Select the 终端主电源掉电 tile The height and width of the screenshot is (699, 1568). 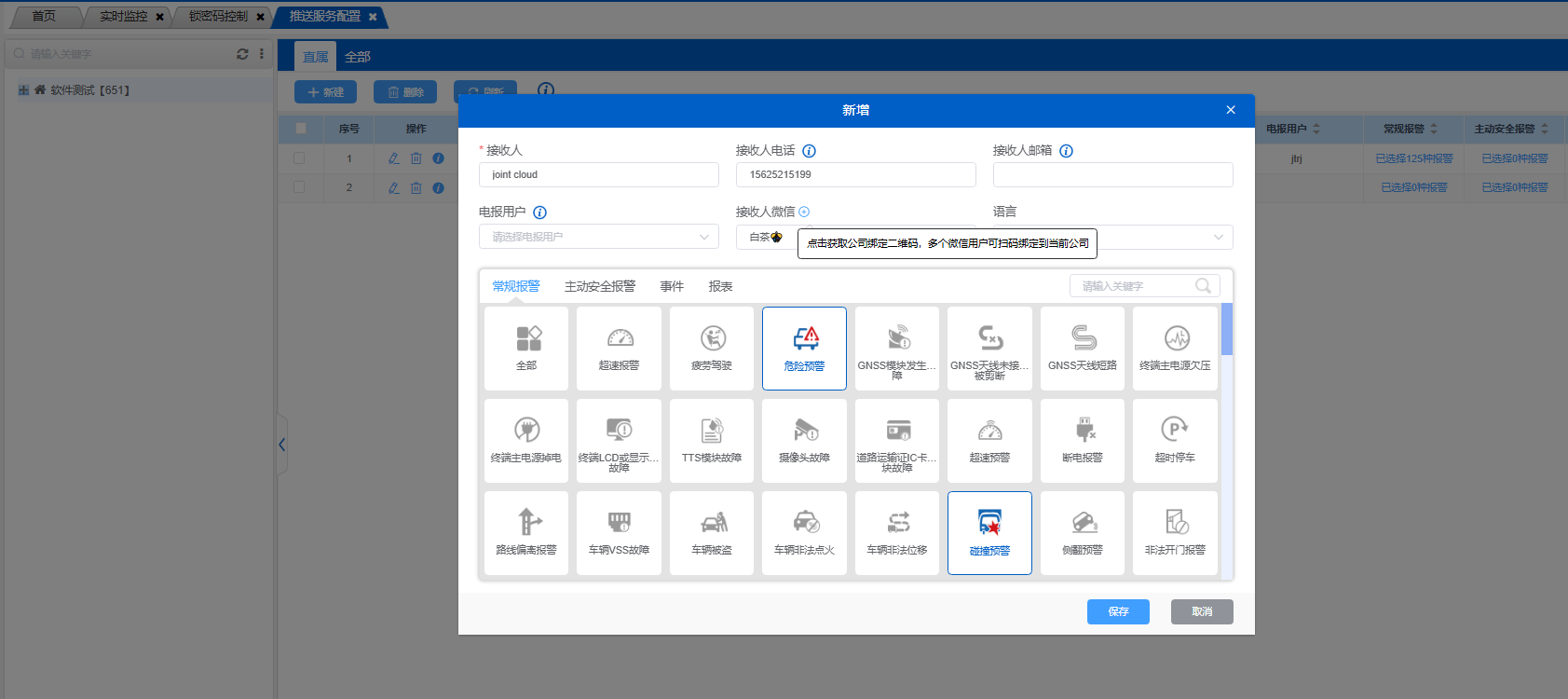coord(526,441)
